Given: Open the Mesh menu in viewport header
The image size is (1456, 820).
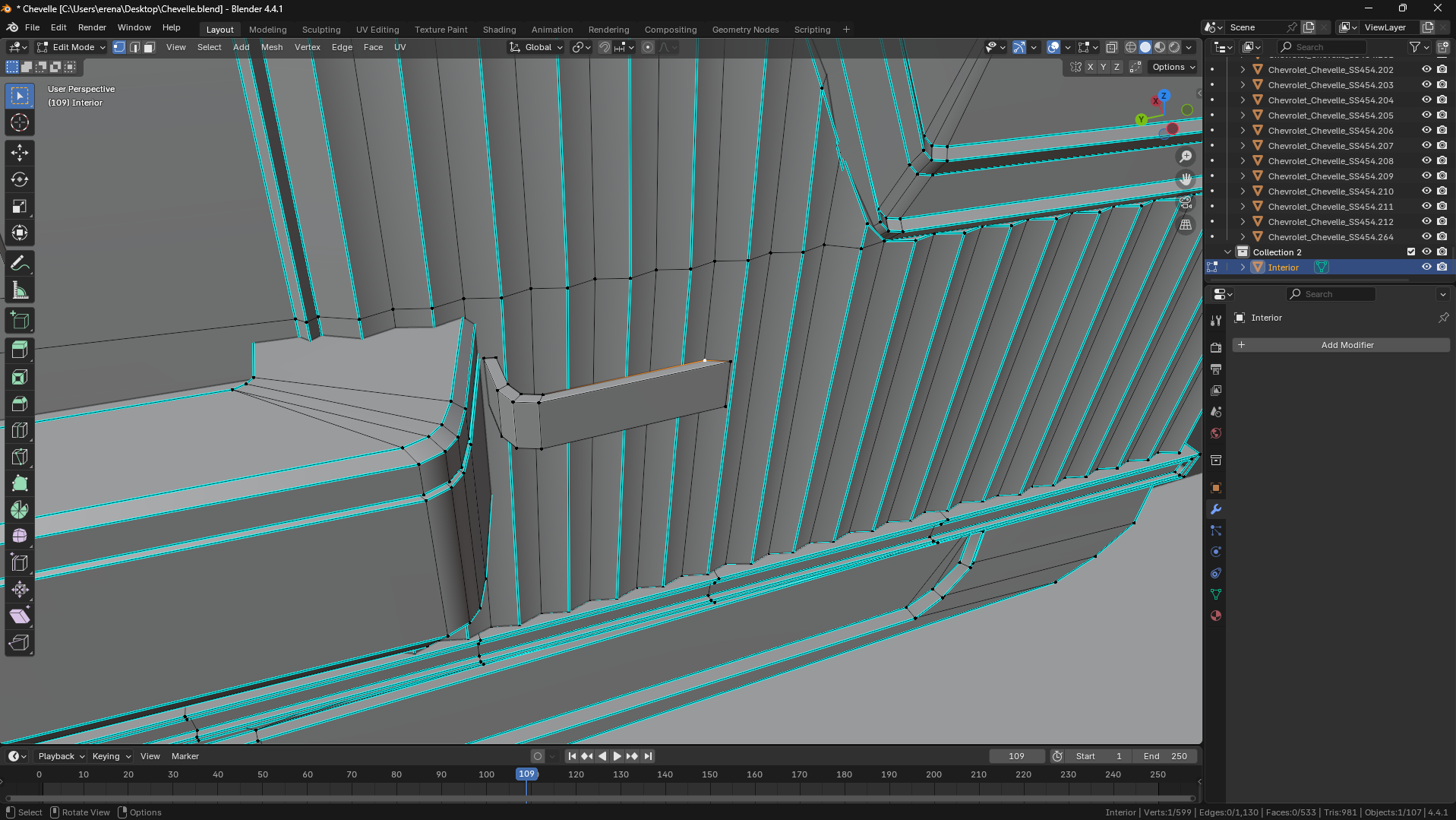Looking at the screenshot, I should pos(272,47).
